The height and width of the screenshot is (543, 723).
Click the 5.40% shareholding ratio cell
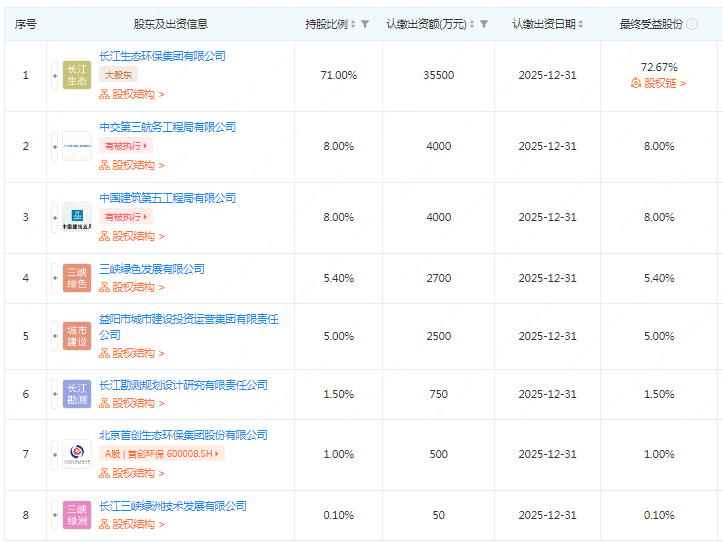coord(339,278)
